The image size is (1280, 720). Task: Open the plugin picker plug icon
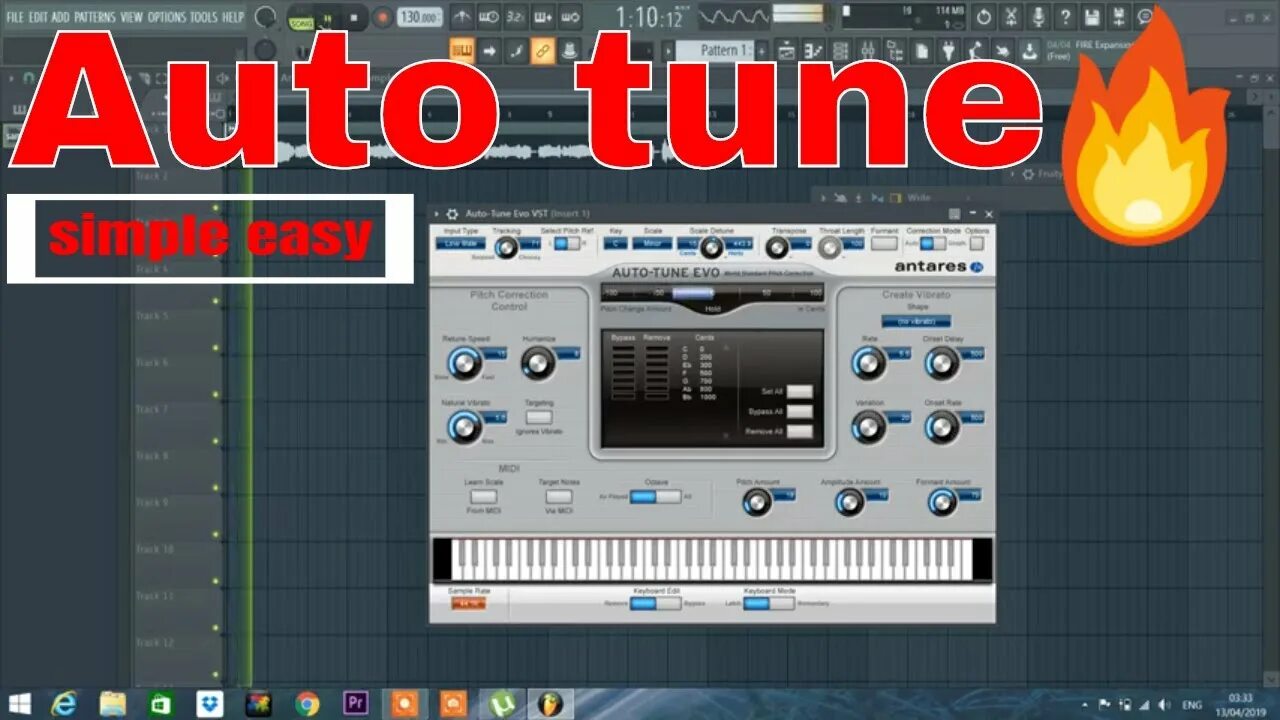tap(950, 50)
